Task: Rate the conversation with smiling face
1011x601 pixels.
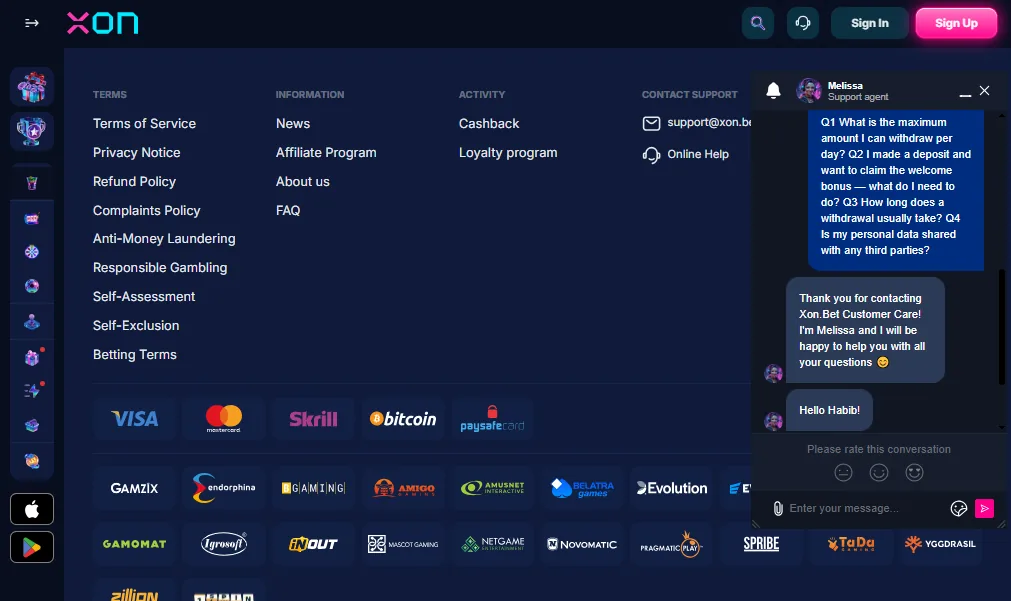Action: pos(879,473)
